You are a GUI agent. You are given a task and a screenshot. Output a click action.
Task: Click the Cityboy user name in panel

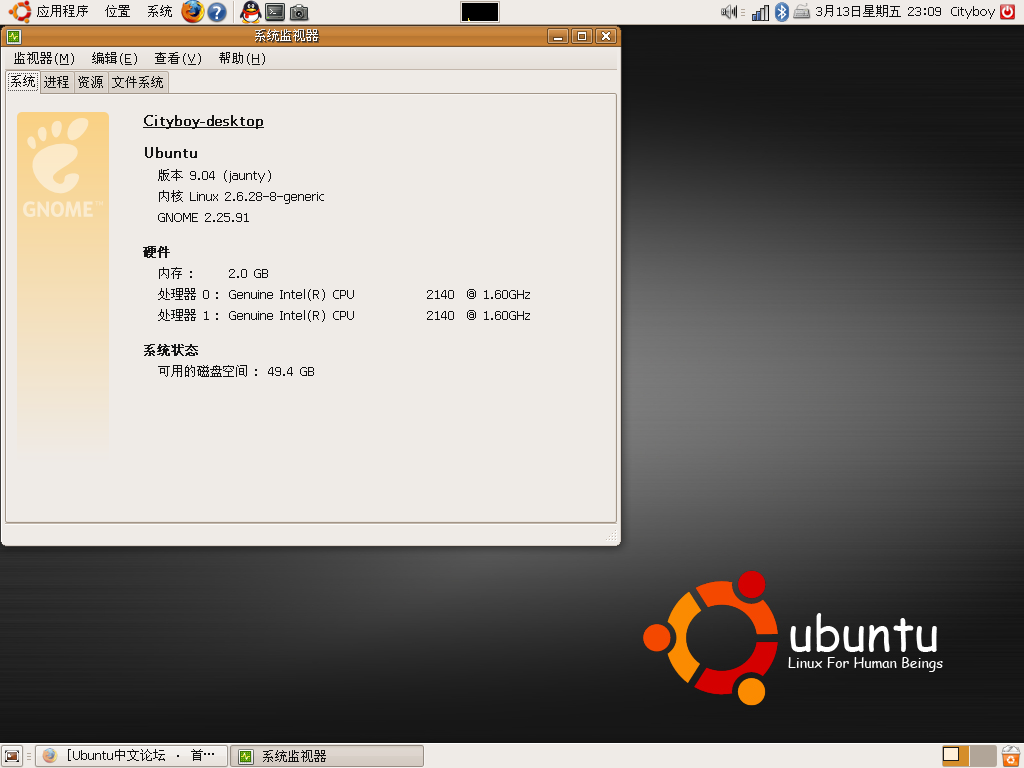pyautogui.click(x=972, y=12)
